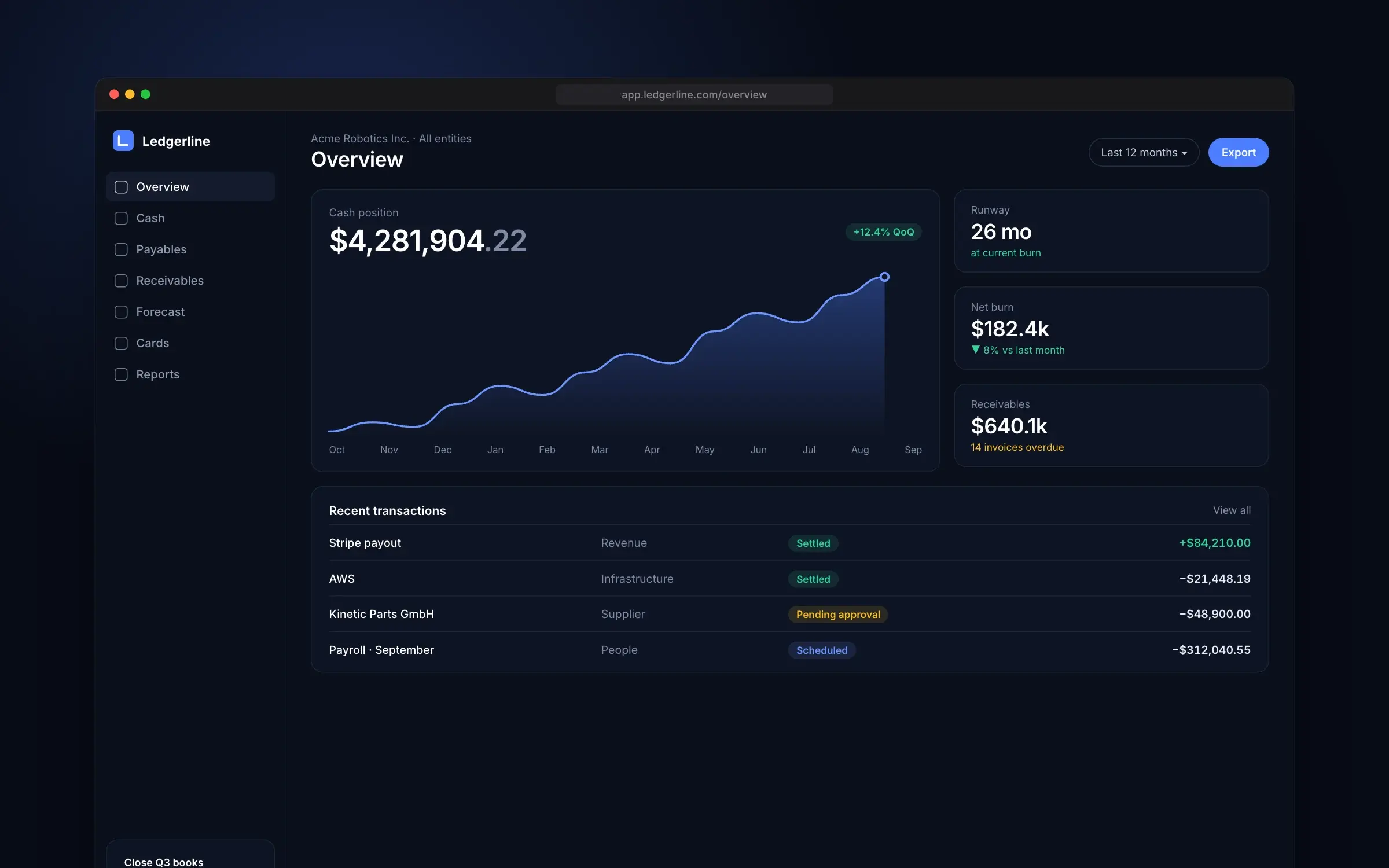Click Settled badge on Stripe payout row
This screenshot has width=1389, height=868.
[813, 543]
